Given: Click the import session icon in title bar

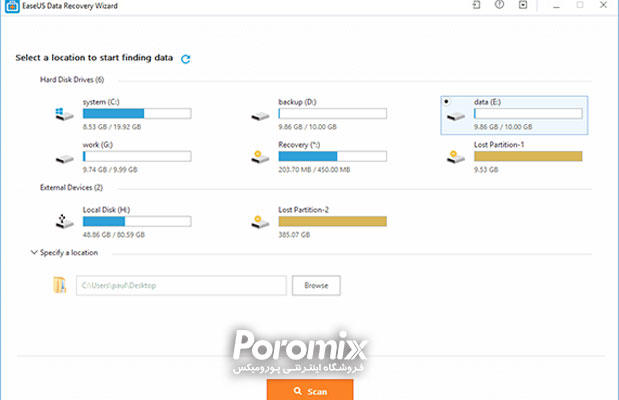Looking at the screenshot, I should pos(476,6).
